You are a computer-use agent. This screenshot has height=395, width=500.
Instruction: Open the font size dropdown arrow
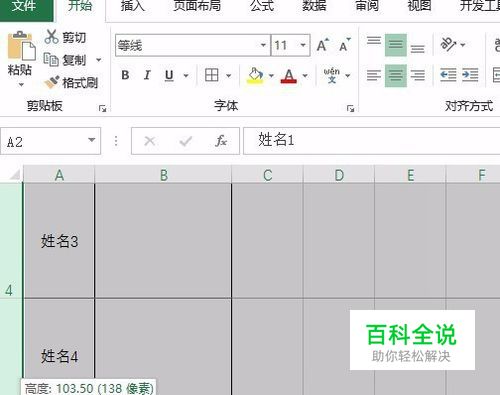[303, 45]
